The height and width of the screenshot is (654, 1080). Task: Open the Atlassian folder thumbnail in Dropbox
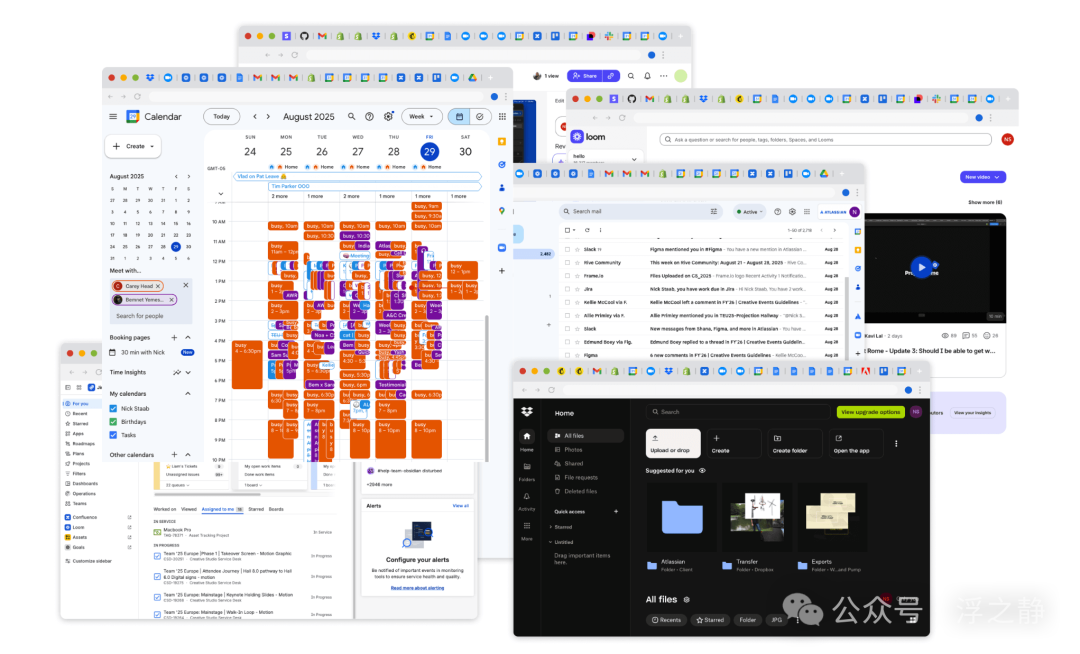[681, 517]
